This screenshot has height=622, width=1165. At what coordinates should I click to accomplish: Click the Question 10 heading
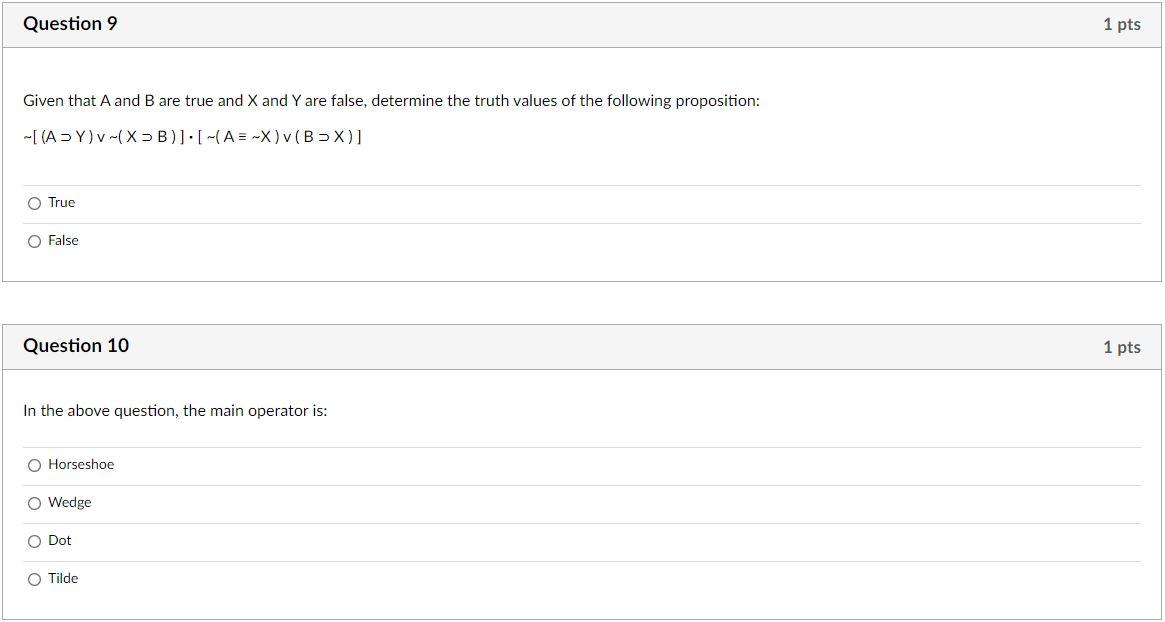pyautogui.click(x=76, y=346)
